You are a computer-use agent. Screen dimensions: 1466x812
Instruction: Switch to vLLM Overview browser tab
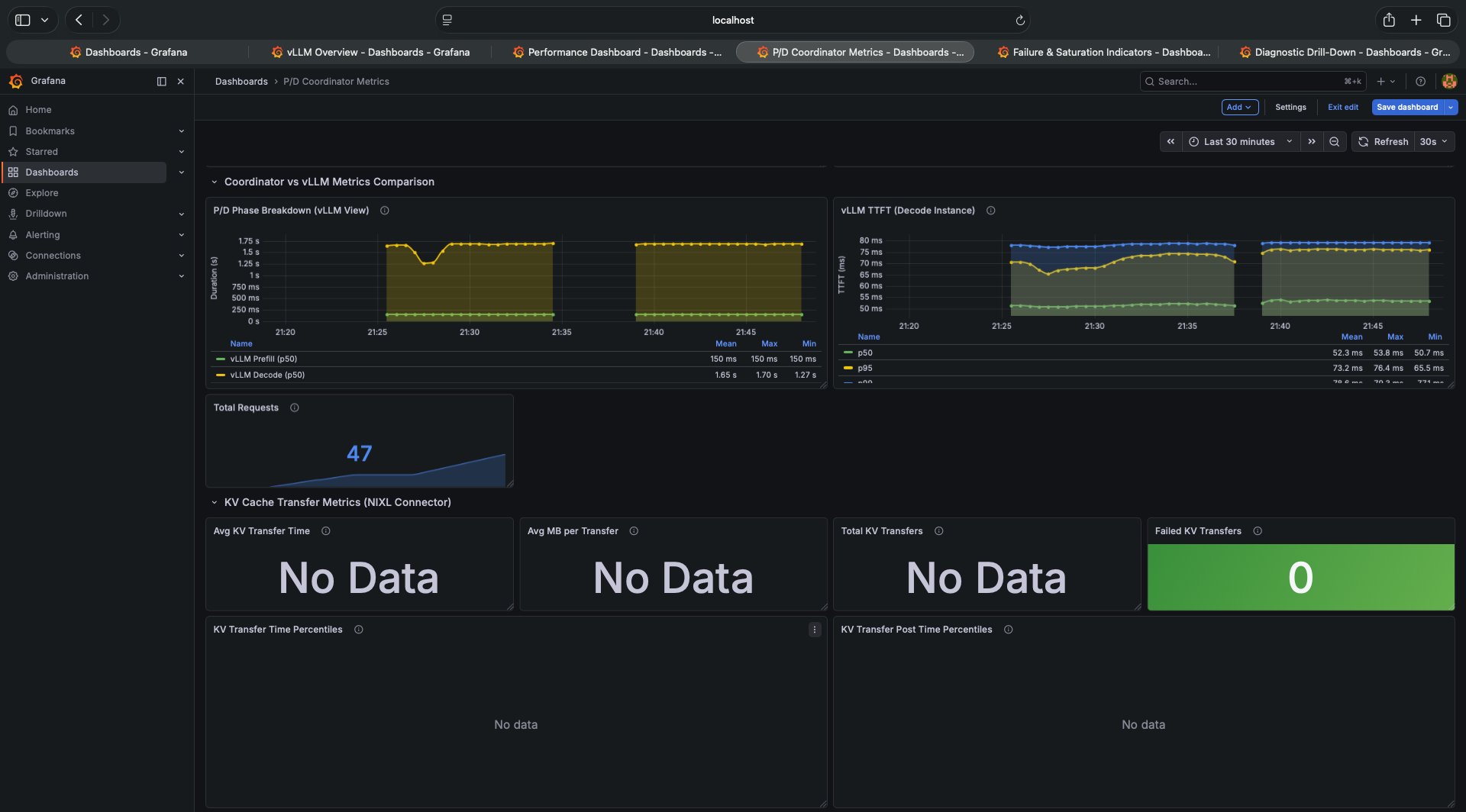[370, 52]
